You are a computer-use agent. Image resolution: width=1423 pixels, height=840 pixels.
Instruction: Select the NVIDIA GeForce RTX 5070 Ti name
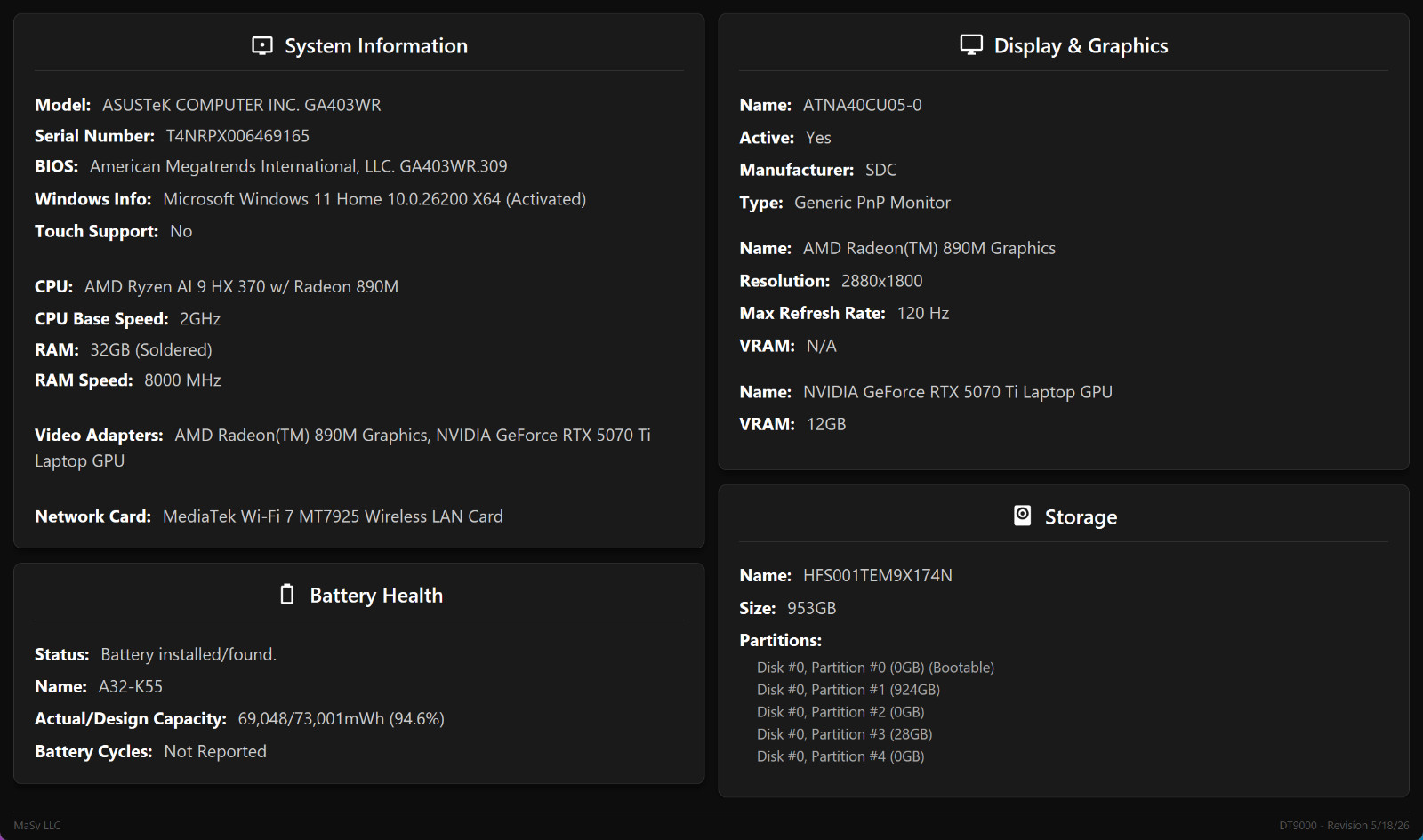pyautogui.click(x=958, y=392)
